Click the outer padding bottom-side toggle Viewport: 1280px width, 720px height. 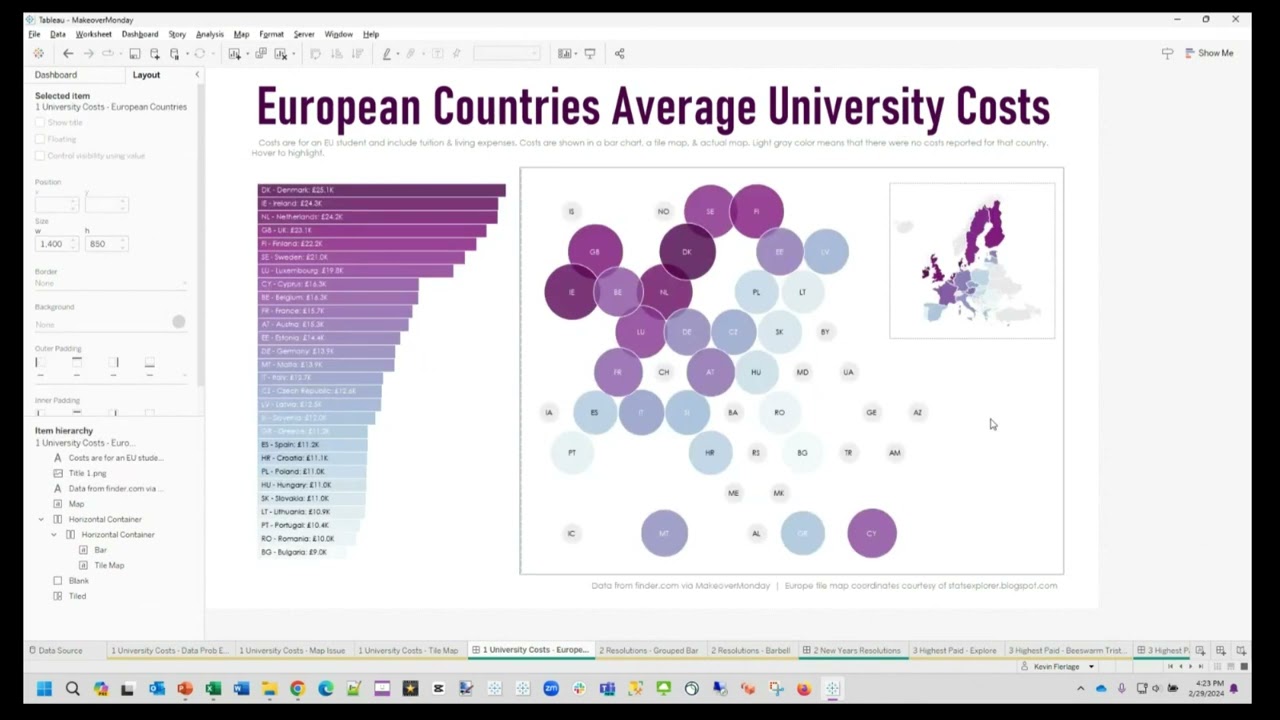[x=149, y=363]
